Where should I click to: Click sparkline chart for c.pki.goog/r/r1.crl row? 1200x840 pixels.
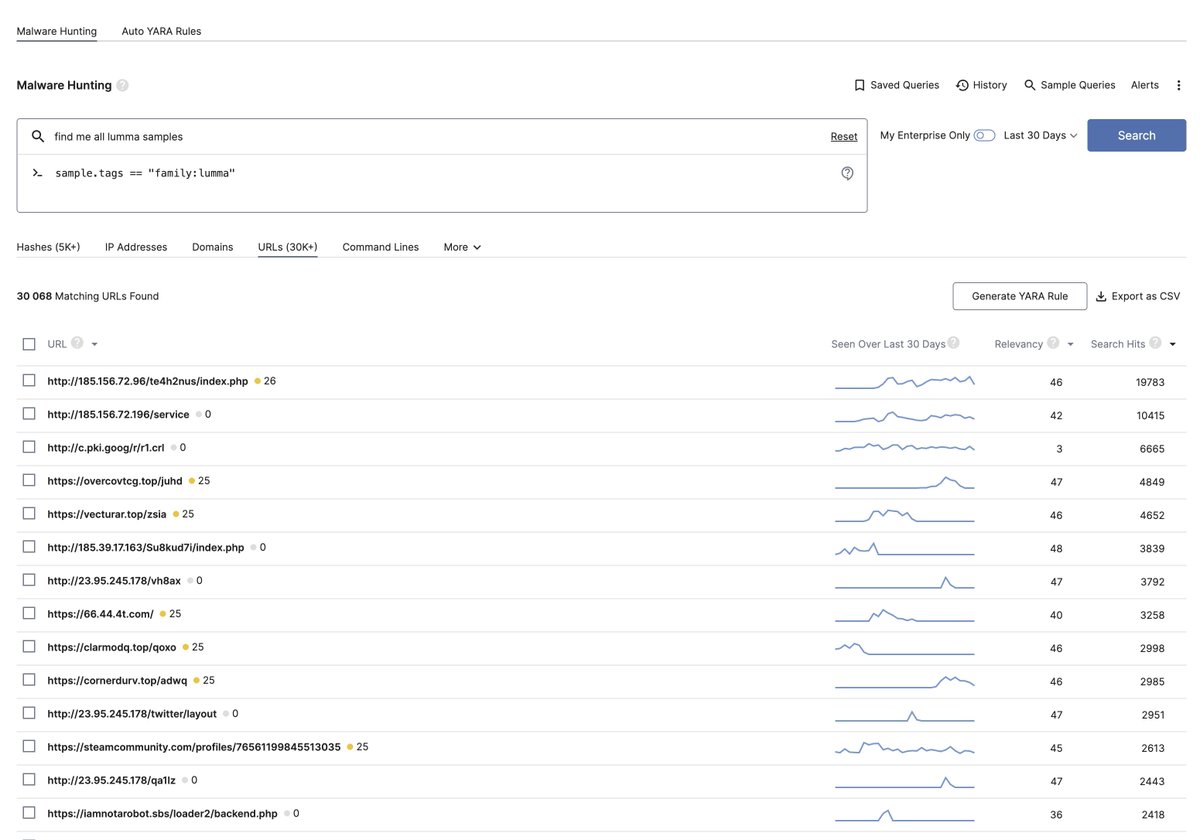click(904, 448)
